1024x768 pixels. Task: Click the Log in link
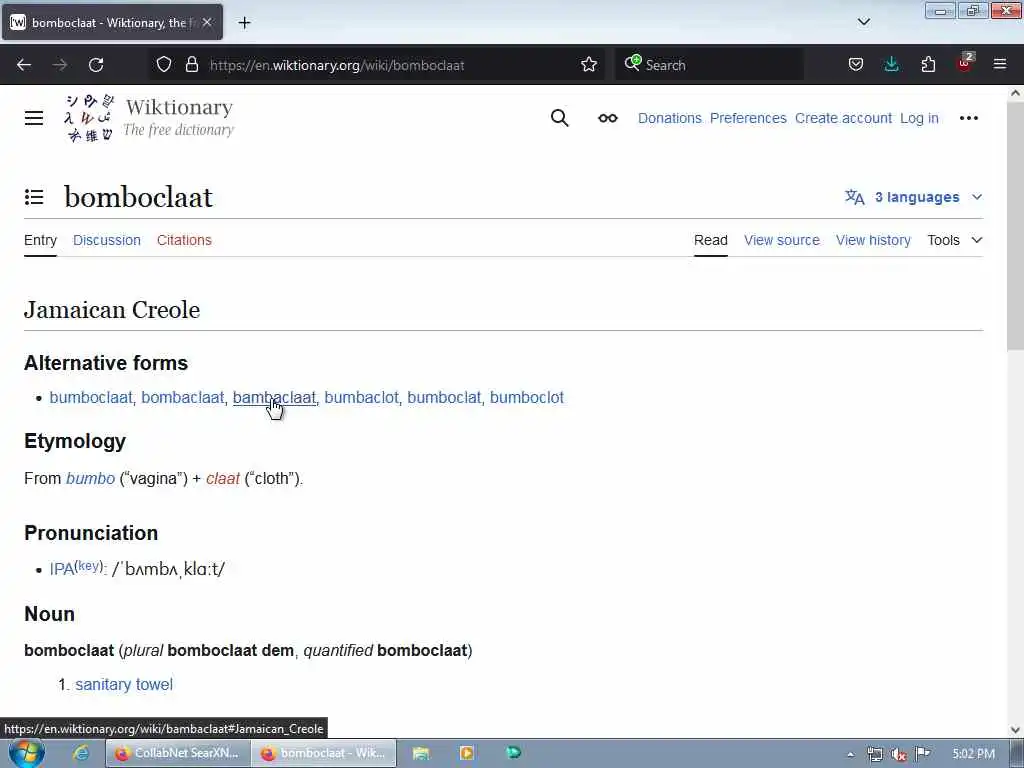click(x=919, y=118)
